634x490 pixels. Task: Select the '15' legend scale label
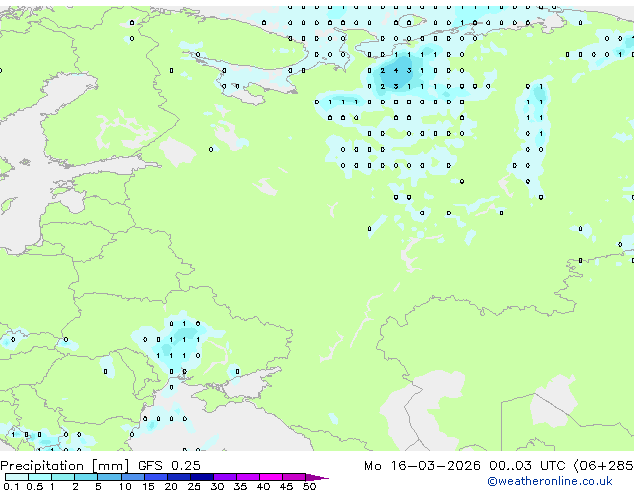tap(148, 486)
